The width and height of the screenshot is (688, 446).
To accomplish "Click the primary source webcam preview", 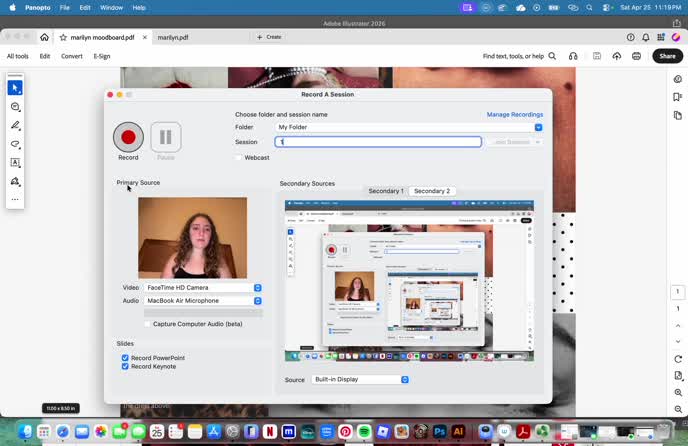I will point(193,238).
